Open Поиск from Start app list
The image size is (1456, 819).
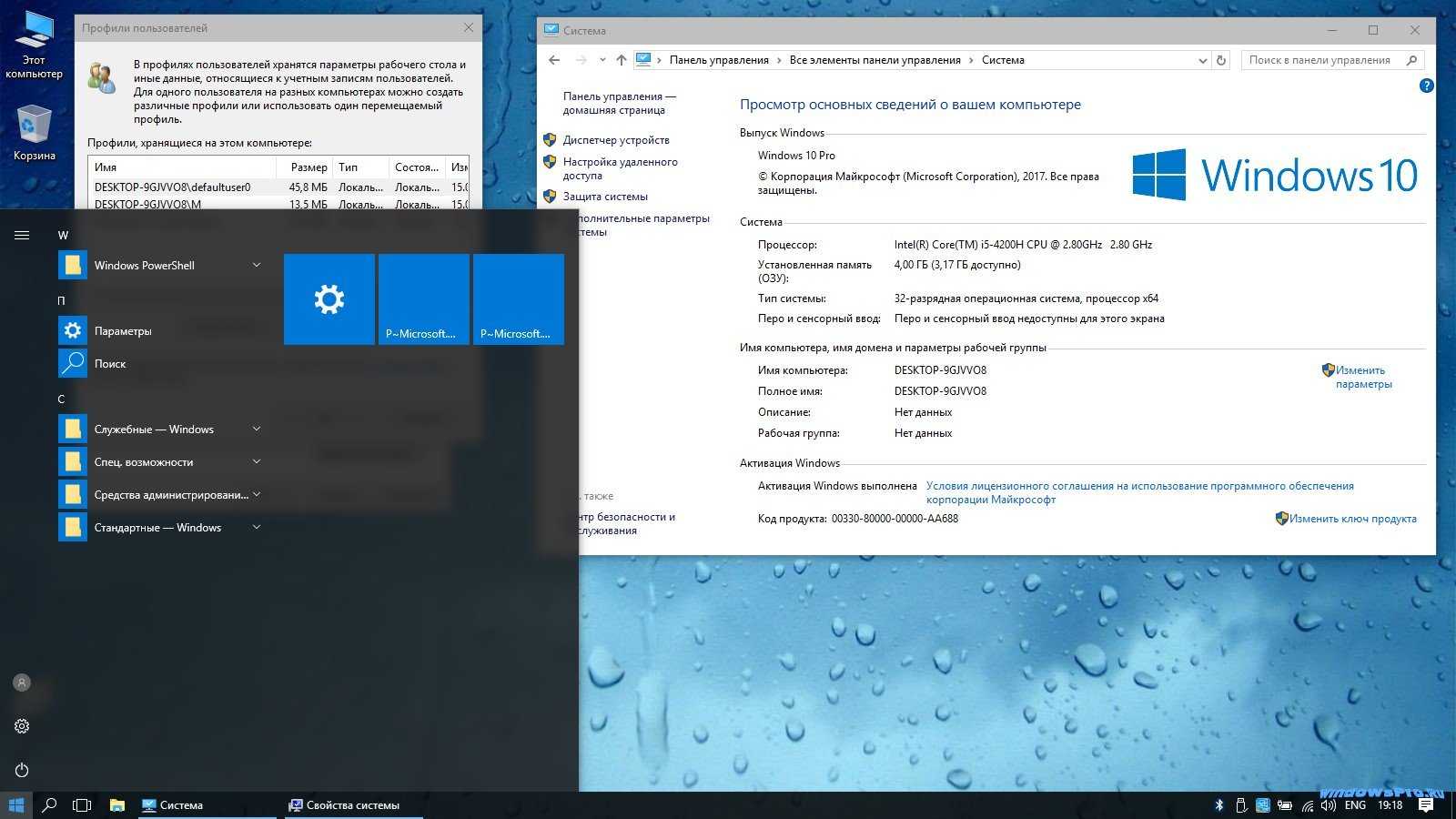click(160, 363)
